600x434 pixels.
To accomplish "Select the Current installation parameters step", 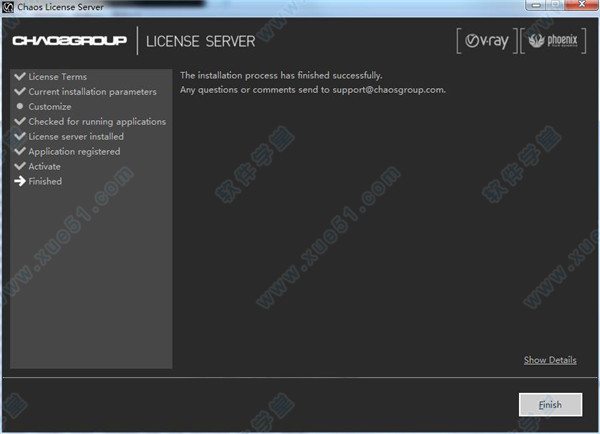I will [x=92, y=91].
